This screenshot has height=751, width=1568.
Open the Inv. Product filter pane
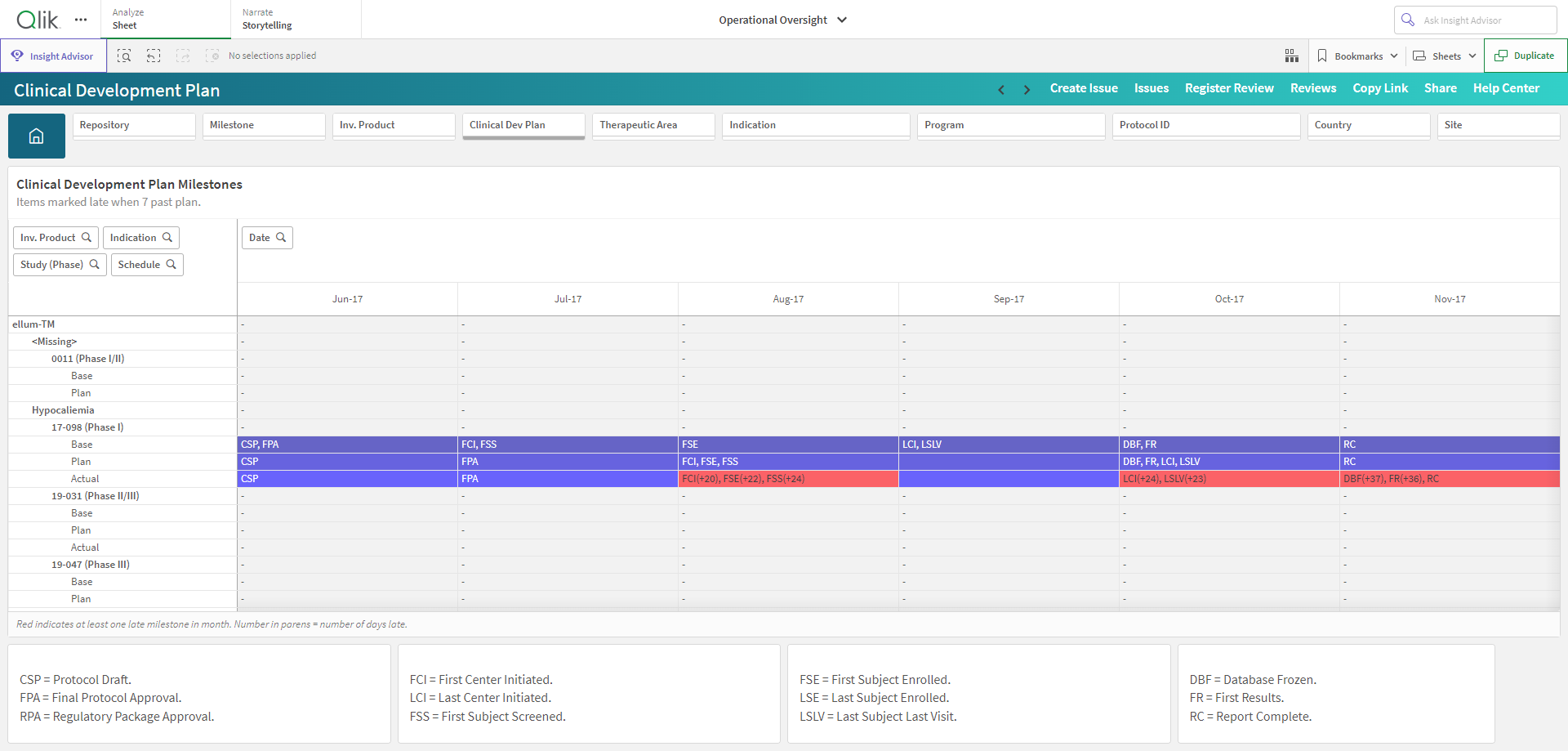pos(394,126)
